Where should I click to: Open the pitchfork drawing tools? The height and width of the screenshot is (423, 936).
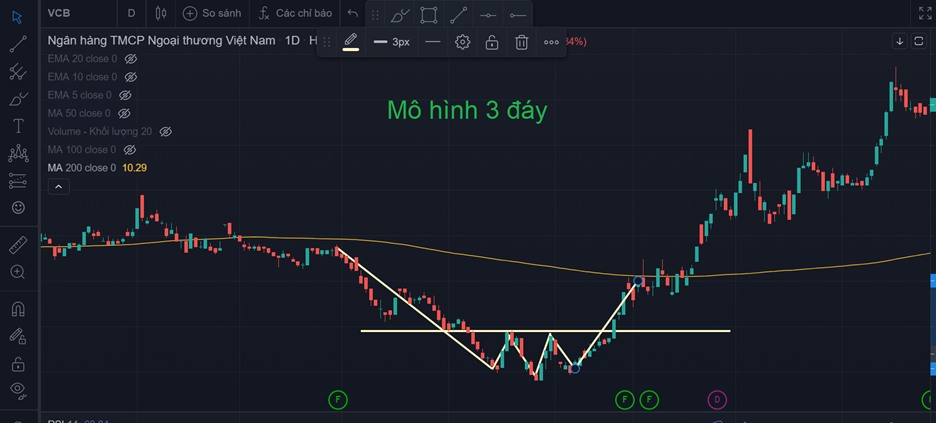pyautogui.click(x=18, y=72)
